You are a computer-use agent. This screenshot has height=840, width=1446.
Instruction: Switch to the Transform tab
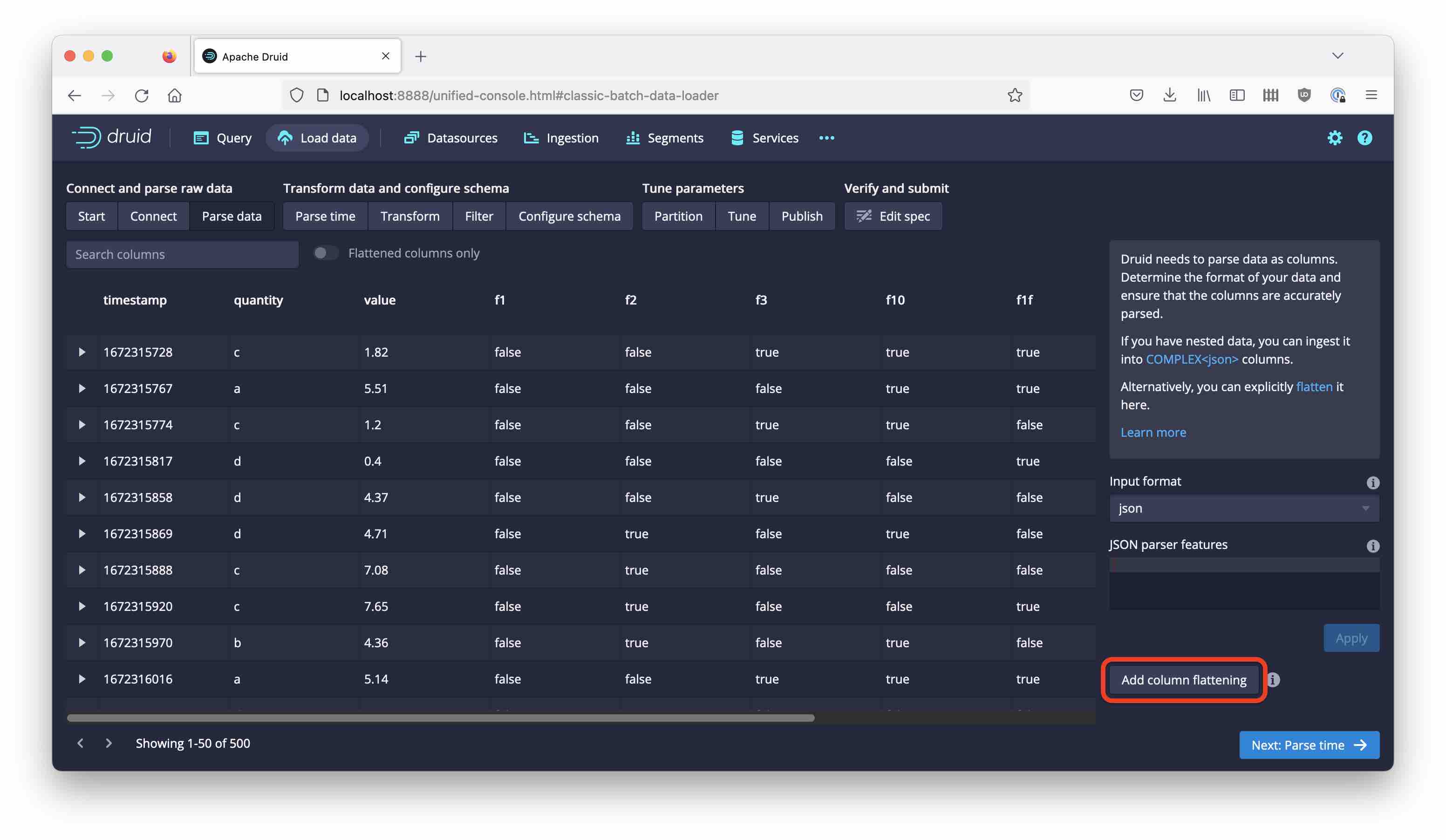409,216
